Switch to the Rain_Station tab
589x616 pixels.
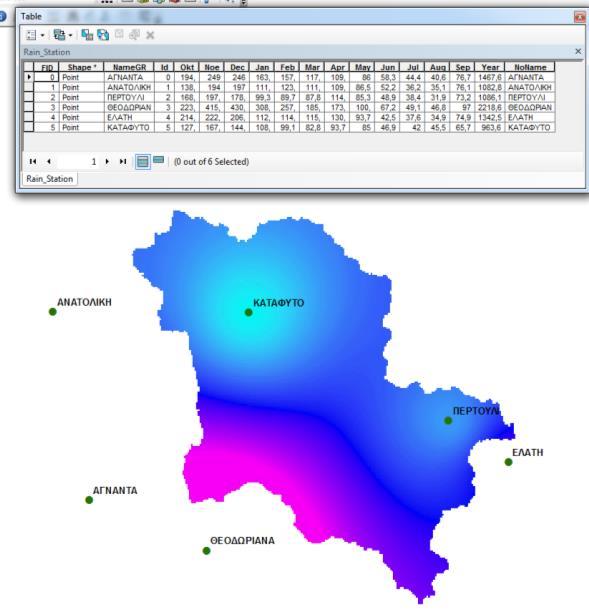[x=50, y=179]
